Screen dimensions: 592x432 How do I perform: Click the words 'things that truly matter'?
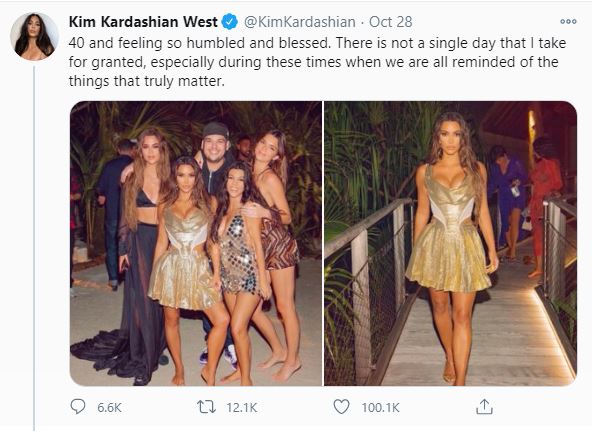point(146,81)
